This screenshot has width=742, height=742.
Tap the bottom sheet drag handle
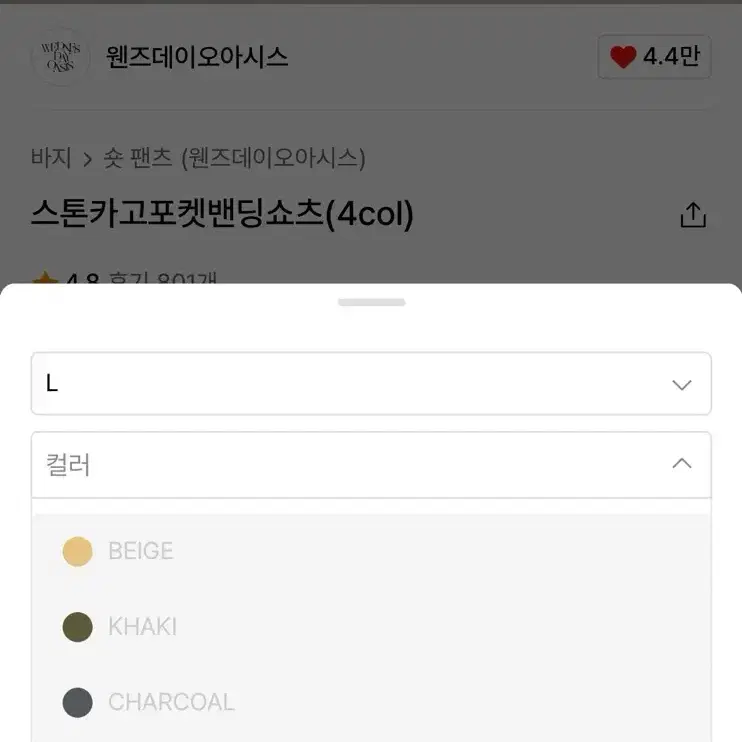pos(371,302)
